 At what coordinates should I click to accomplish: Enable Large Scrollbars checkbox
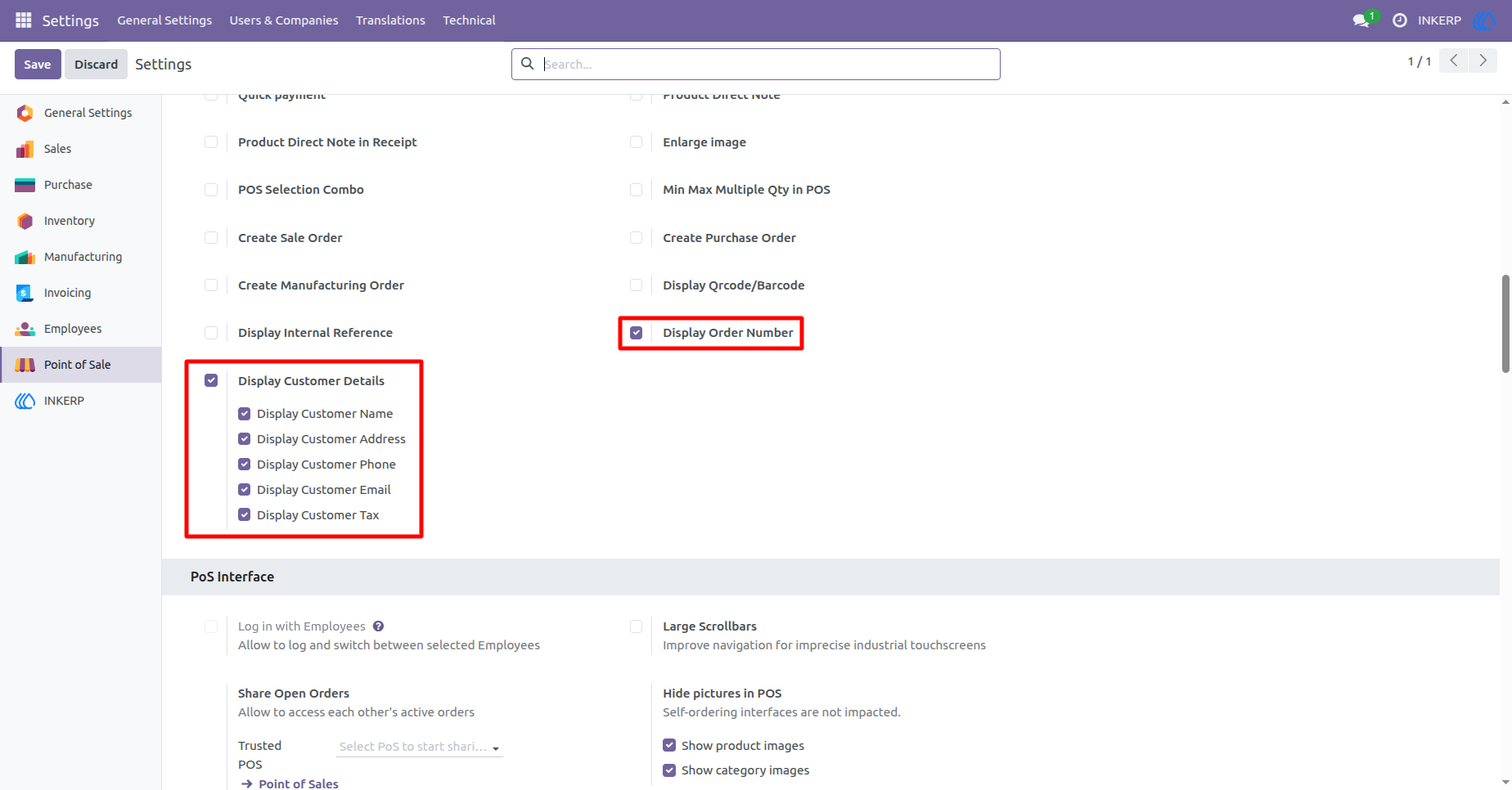click(x=637, y=626)
